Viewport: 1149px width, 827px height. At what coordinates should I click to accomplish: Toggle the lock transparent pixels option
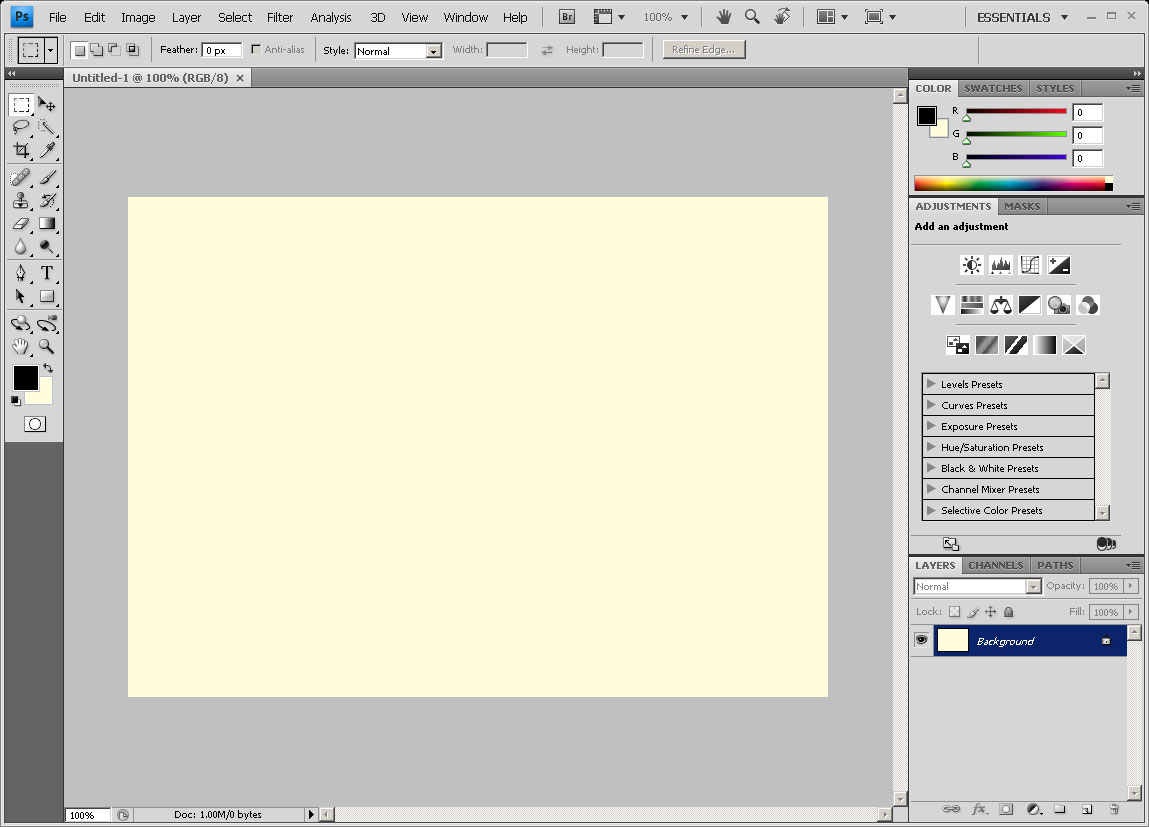pos(954,612)
